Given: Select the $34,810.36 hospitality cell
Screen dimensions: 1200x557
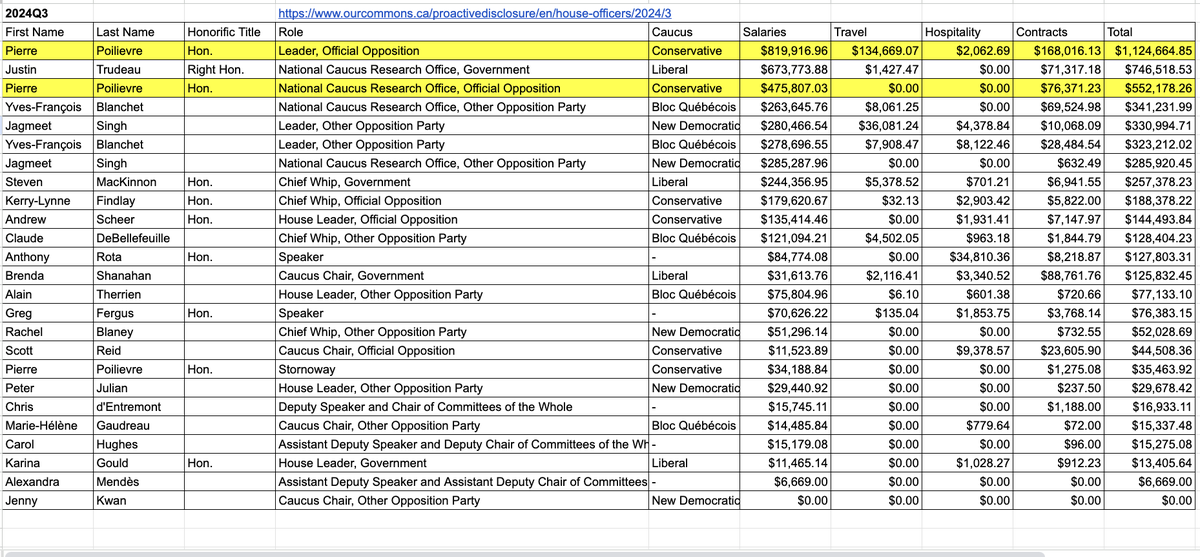Looking at the screenshot, I should tap(967, 257).
